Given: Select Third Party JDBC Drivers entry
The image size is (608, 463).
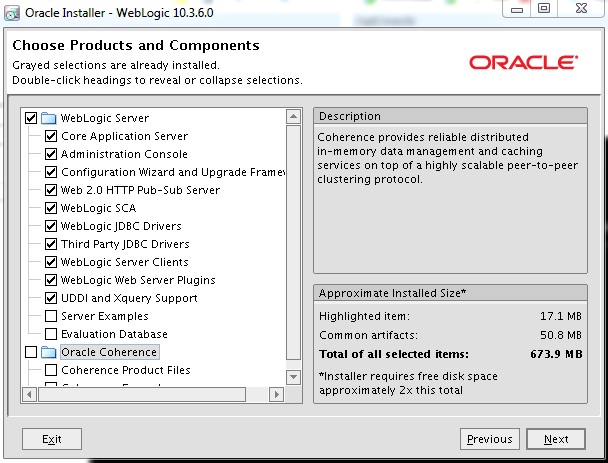Looking at the screenshot, I should [124, 244].
